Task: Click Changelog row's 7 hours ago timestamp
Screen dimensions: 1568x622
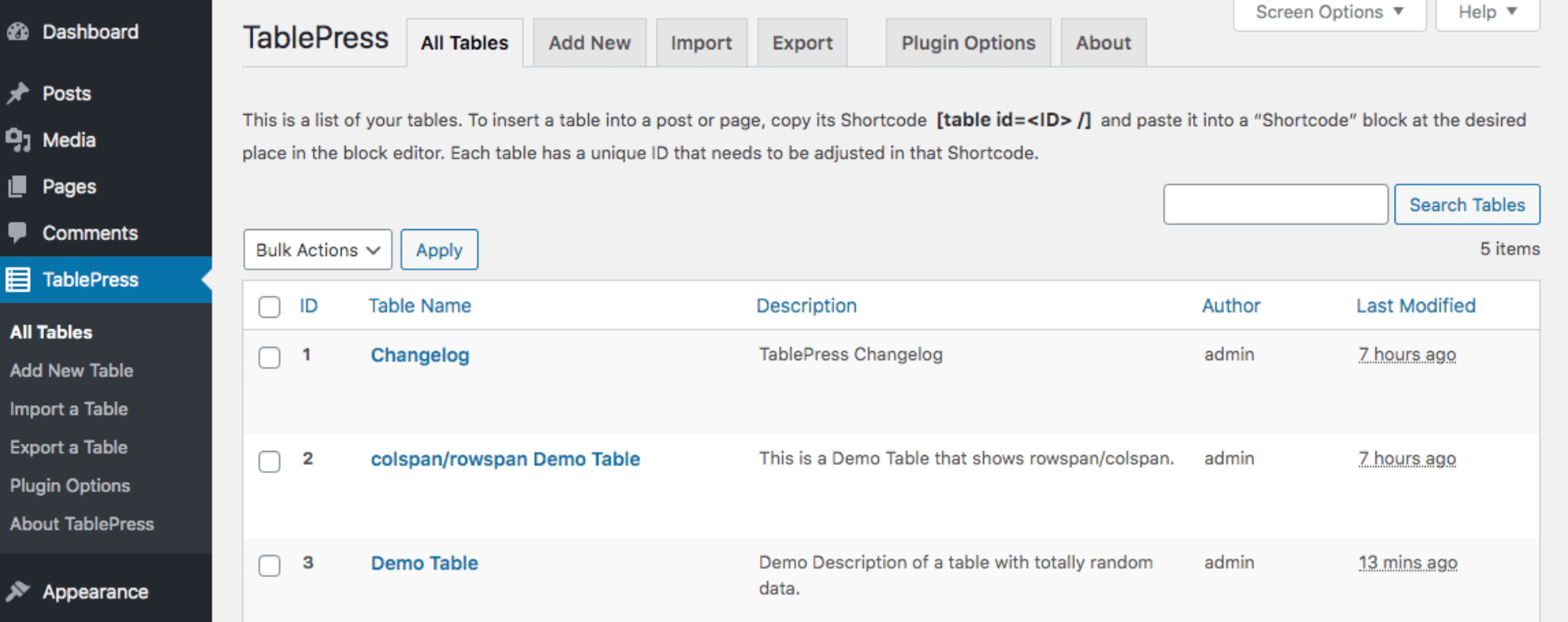Action: (x=1407, y=354)
